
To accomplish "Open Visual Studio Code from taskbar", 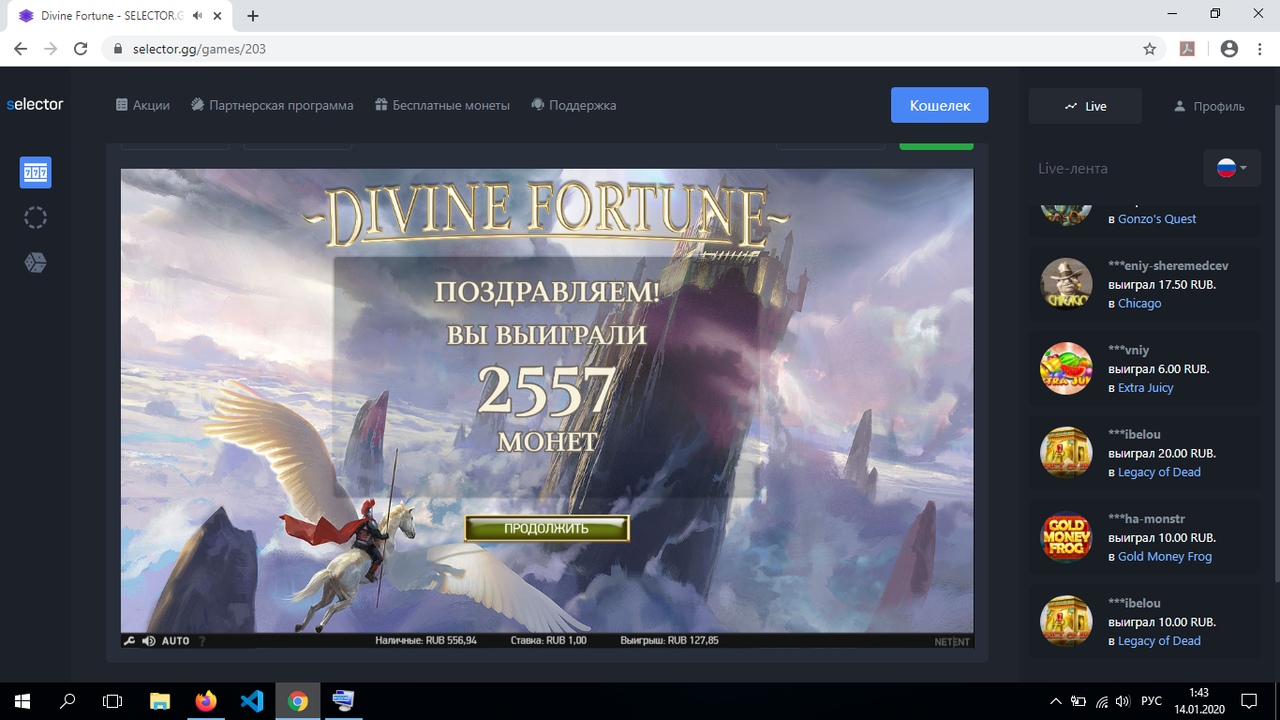I will click(252, 701).
